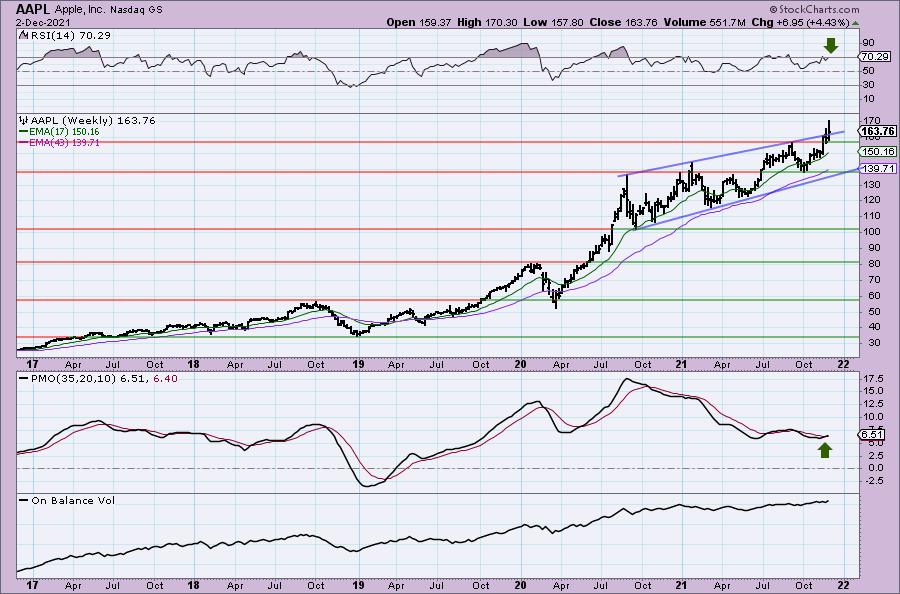Click the 12.5 label on PMO axis
900x594 pixels.
872,403
